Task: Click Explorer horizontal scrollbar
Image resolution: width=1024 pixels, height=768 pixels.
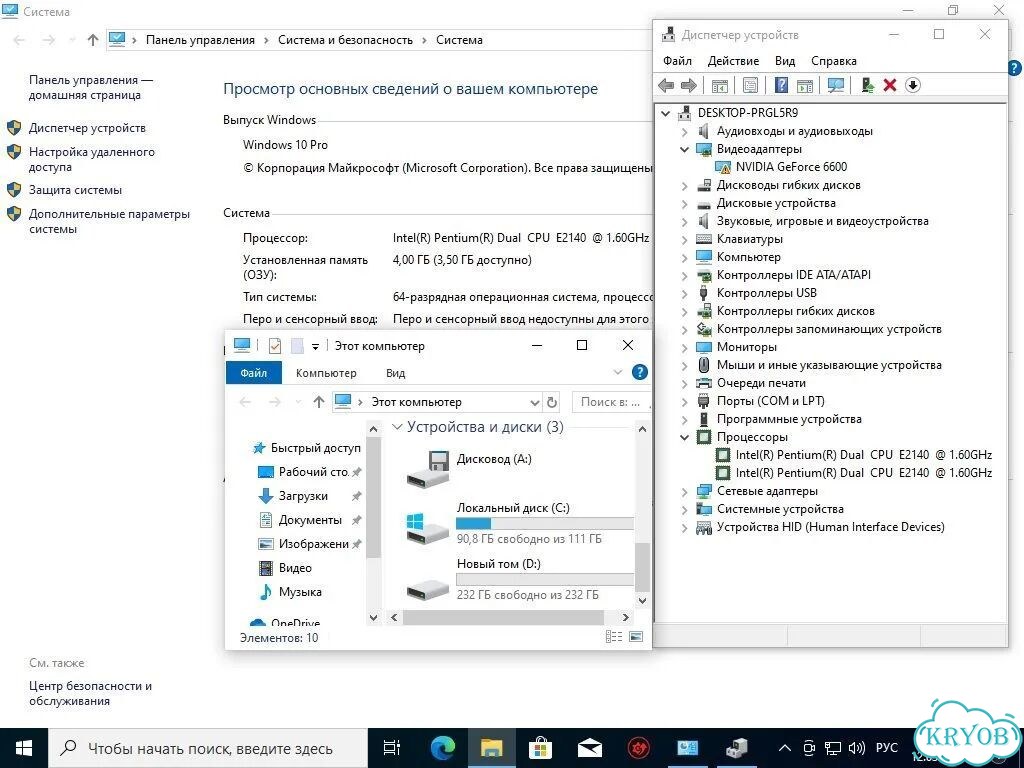Action: (x=503, y=617)
